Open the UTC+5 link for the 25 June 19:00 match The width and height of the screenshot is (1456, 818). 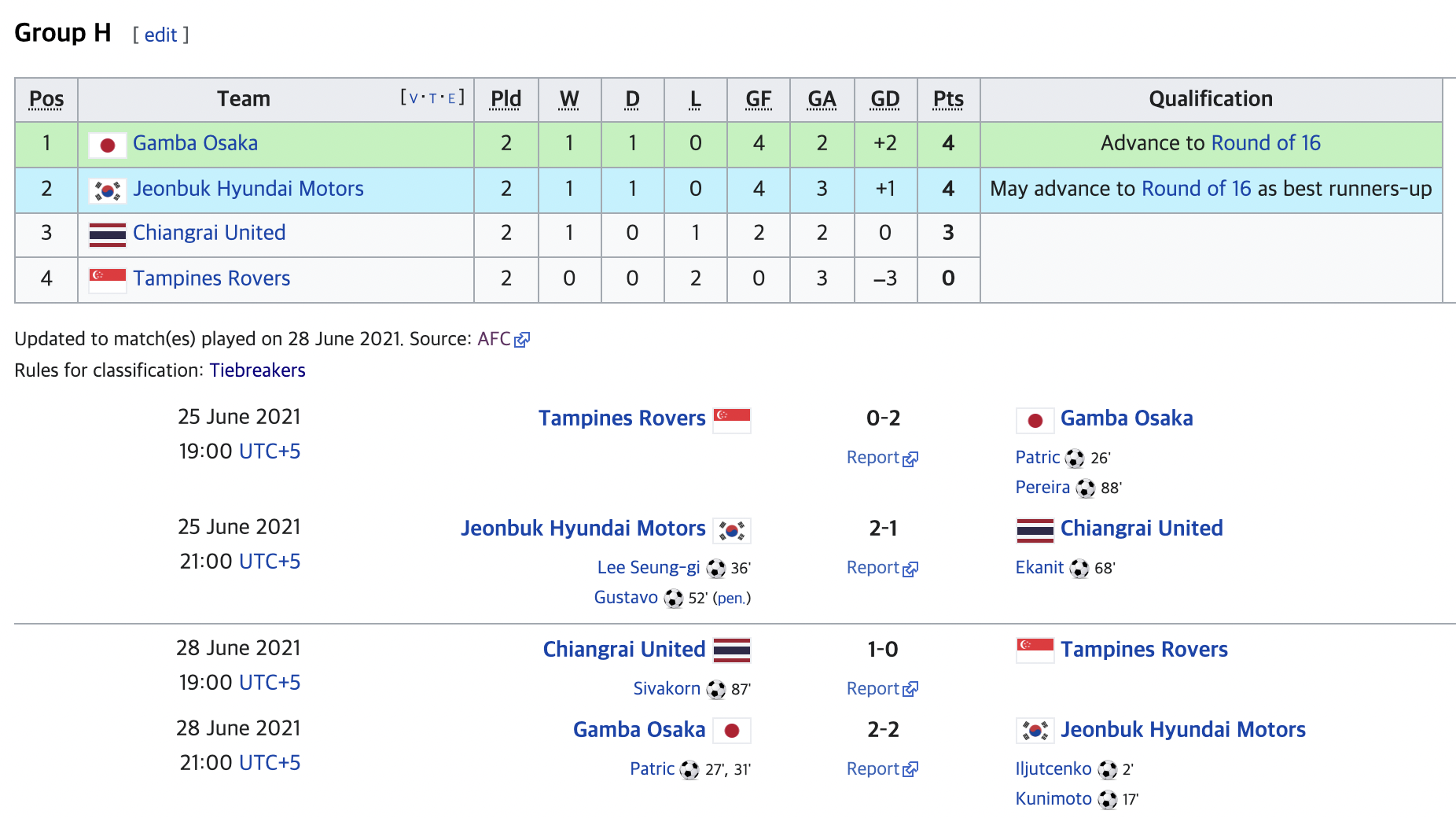click(270, 451)
